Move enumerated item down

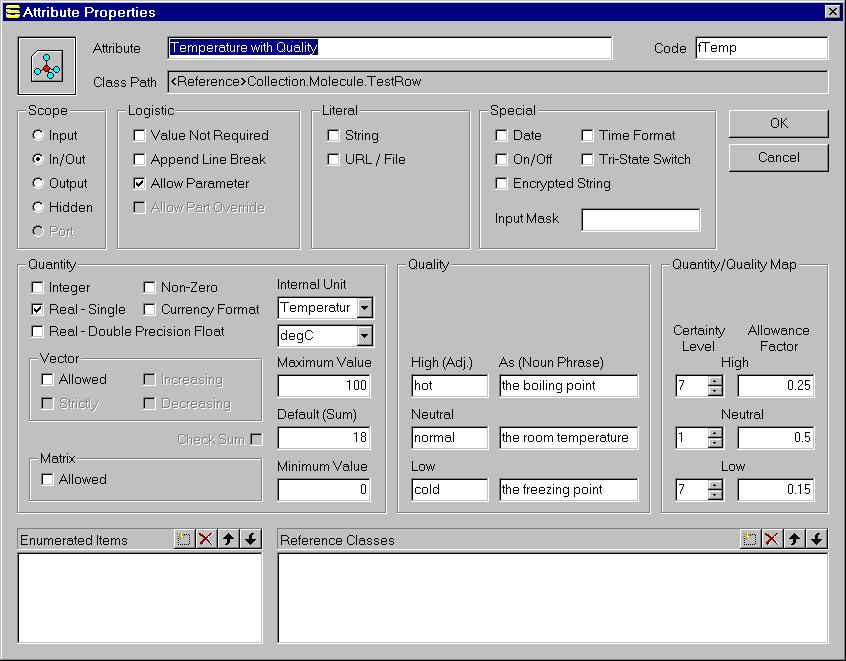point(251,539)
